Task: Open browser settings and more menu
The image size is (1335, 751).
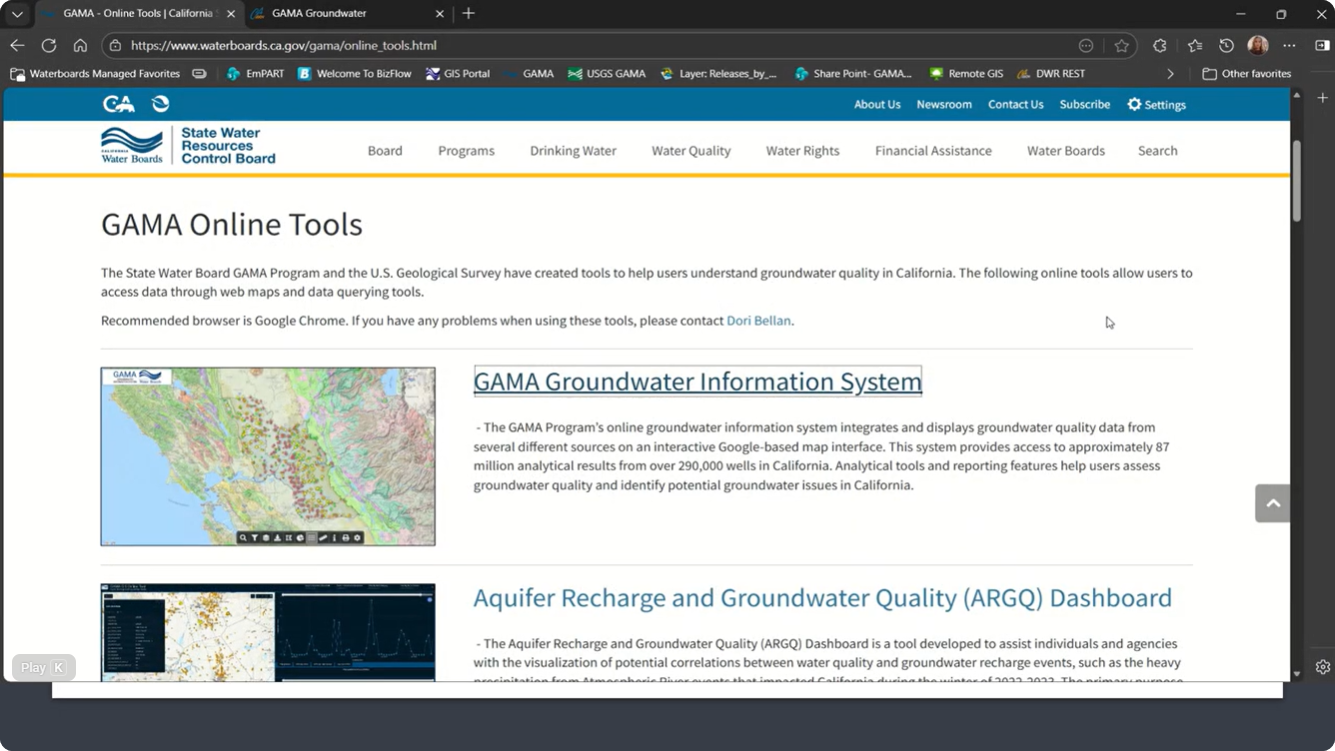Action: 1289,45
